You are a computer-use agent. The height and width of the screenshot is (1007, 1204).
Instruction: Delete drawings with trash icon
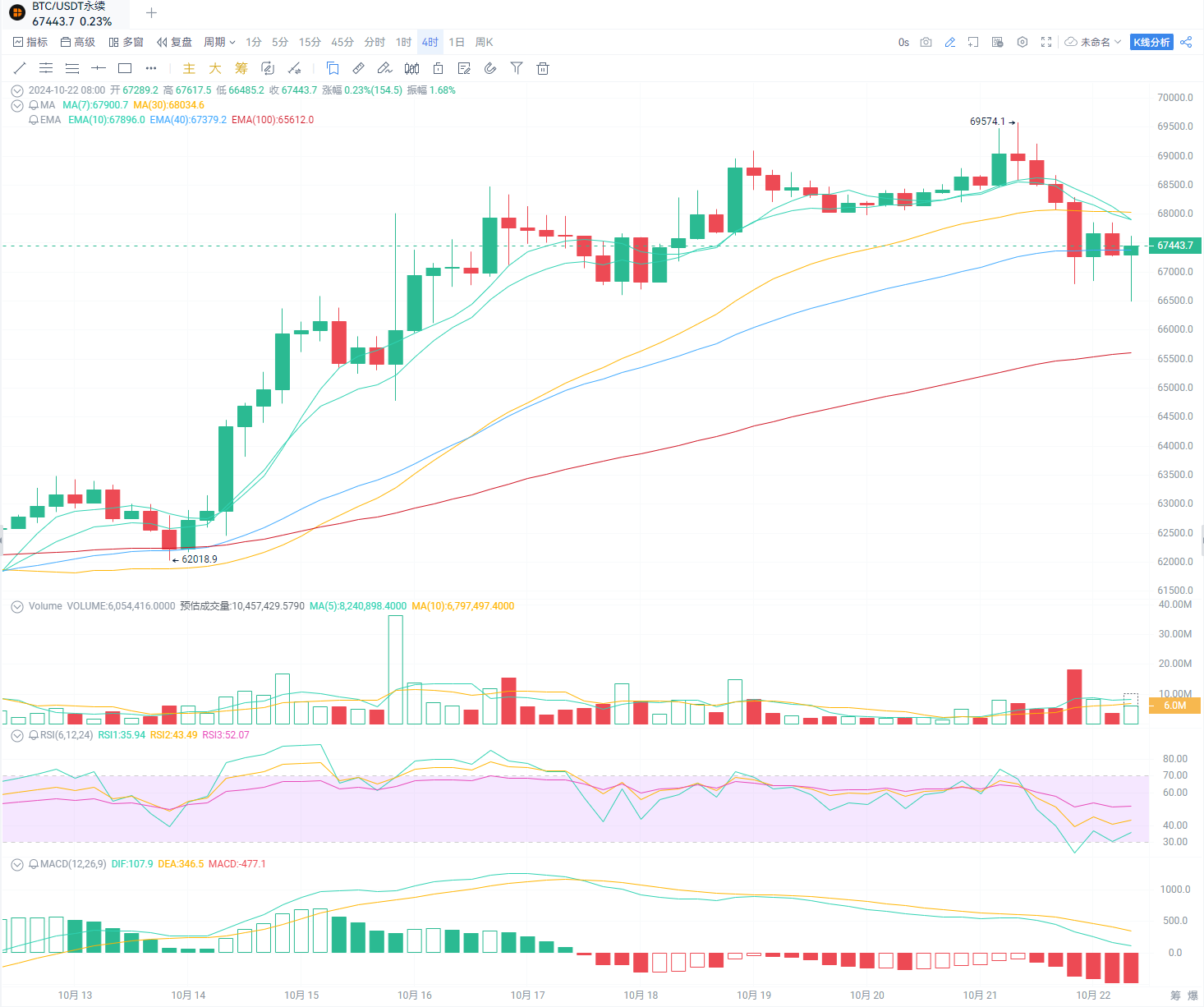[543, 68]
